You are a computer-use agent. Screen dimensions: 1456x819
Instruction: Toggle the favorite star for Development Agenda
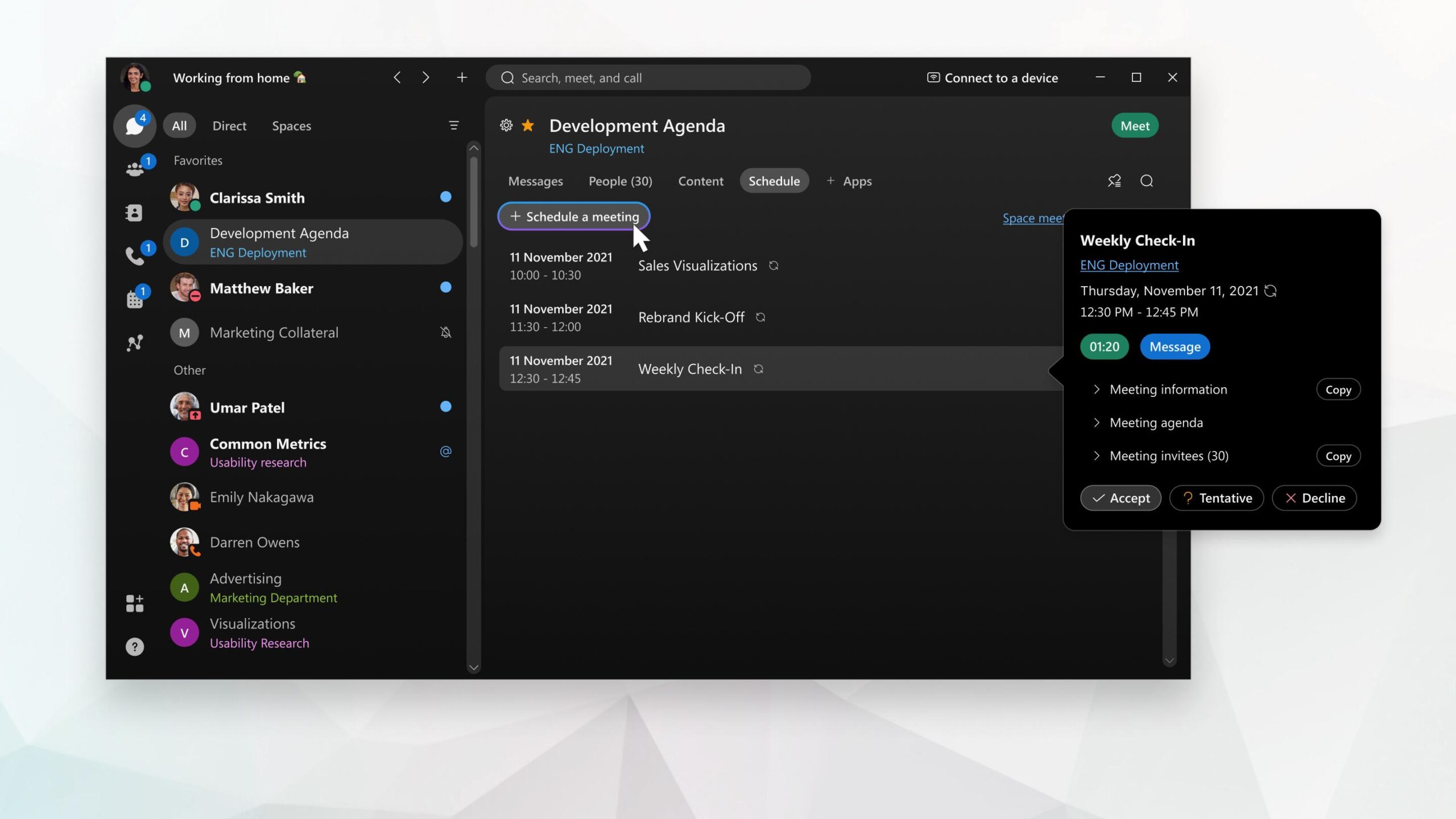click(528, 125)
